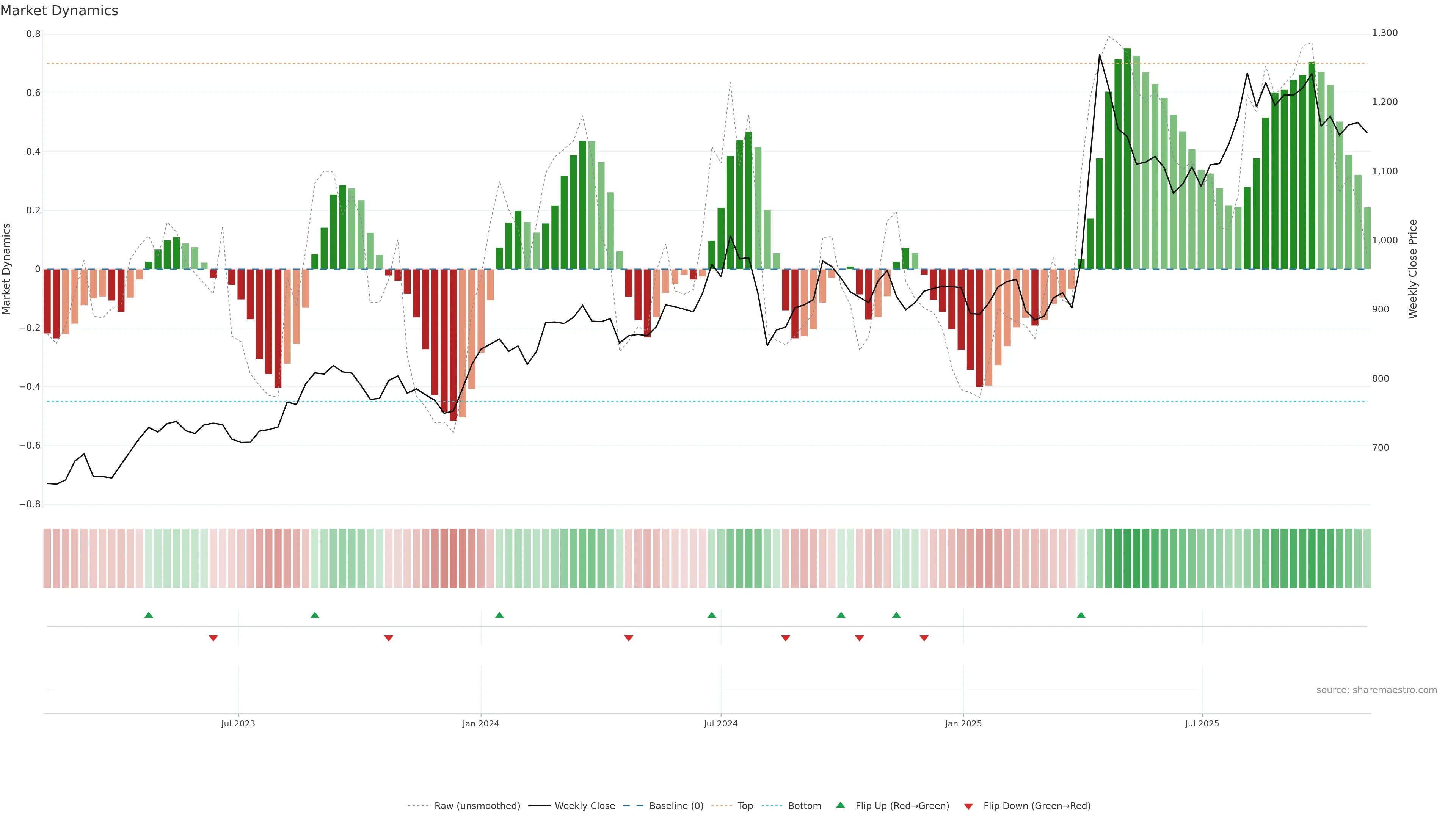The width and height of the screenshot is (1456, 819).
Task: Click the Jul 2023 x-axis label
Action: [x=238, y=723]
